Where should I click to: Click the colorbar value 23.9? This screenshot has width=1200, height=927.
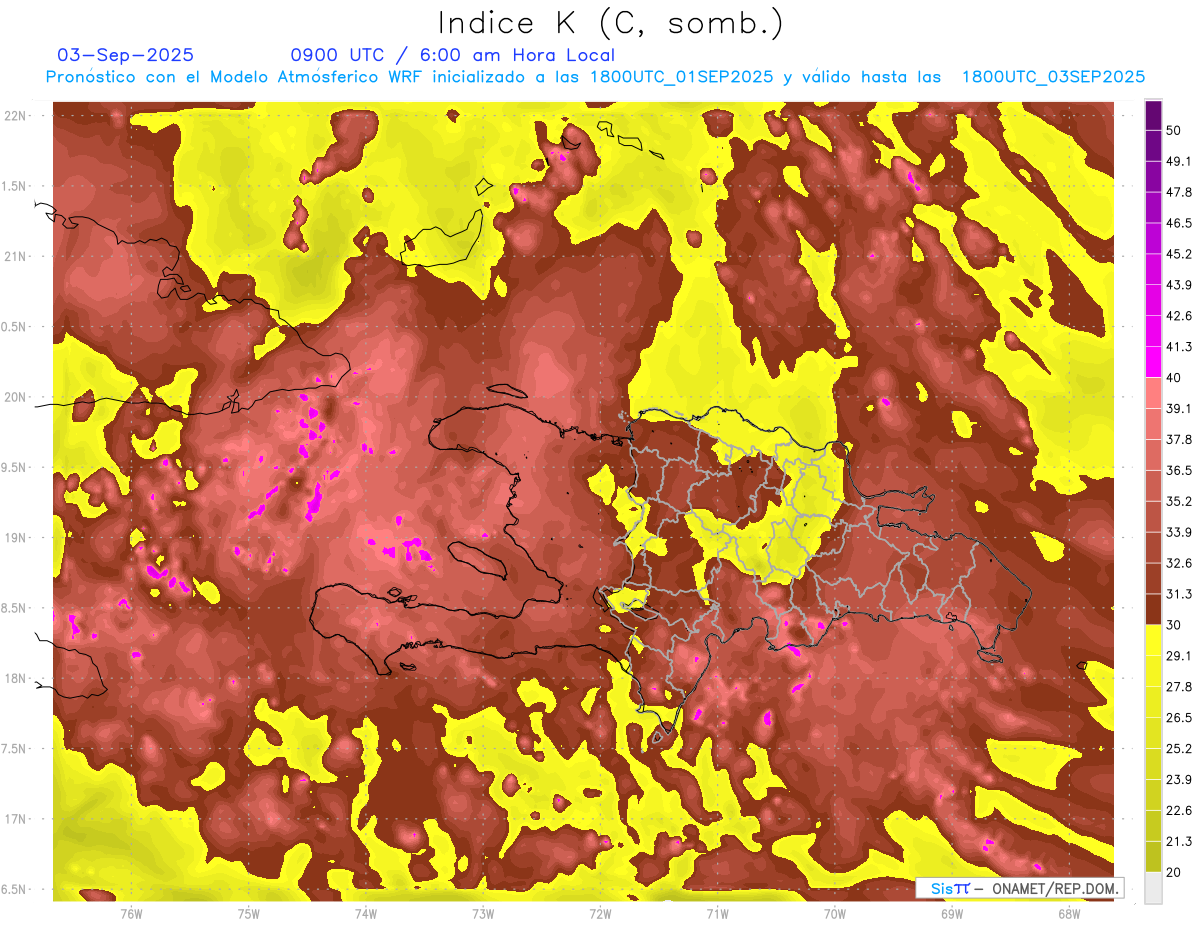click(x=1178, y=781)
